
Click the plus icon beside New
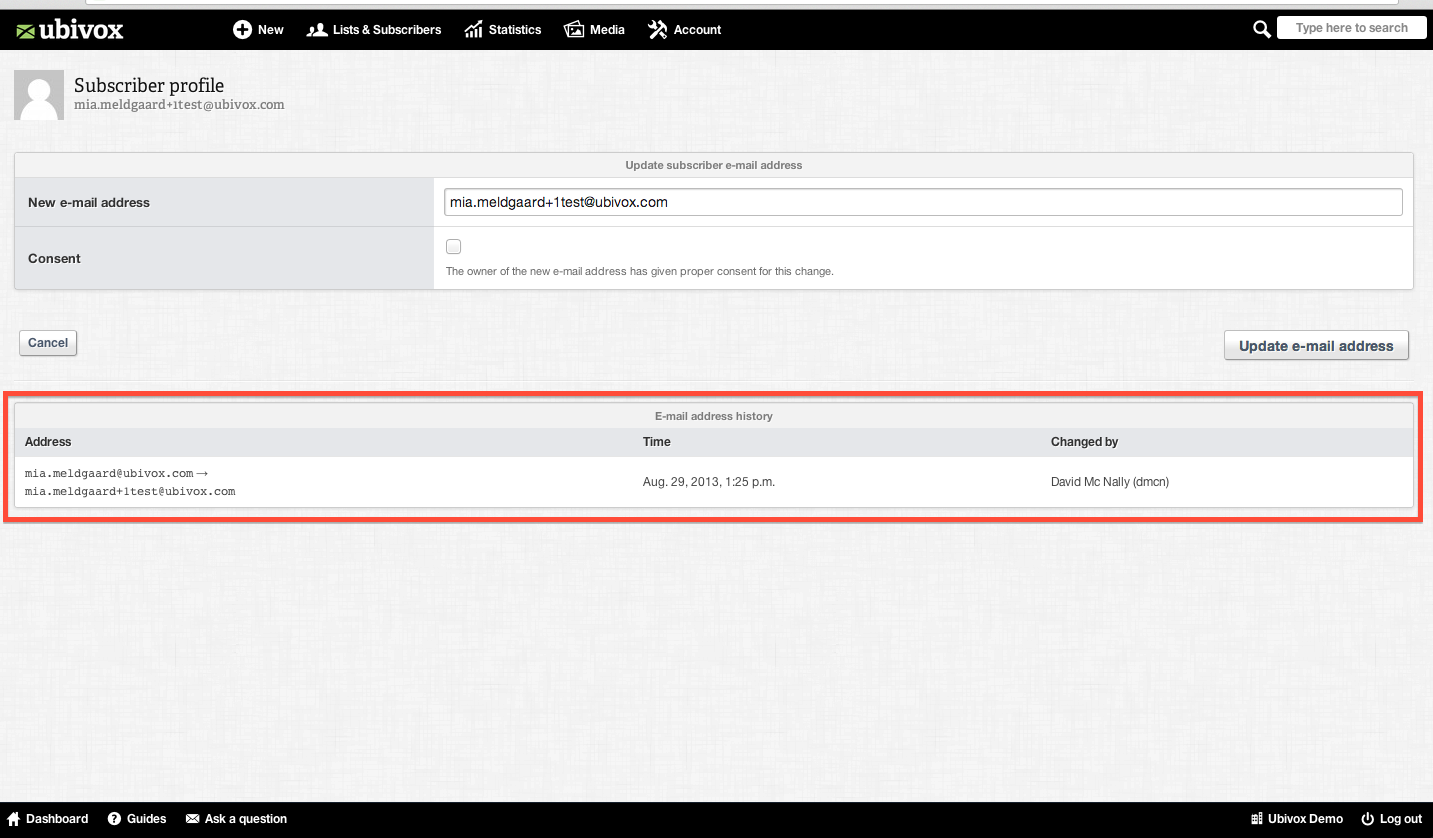(x=242, y=30)
